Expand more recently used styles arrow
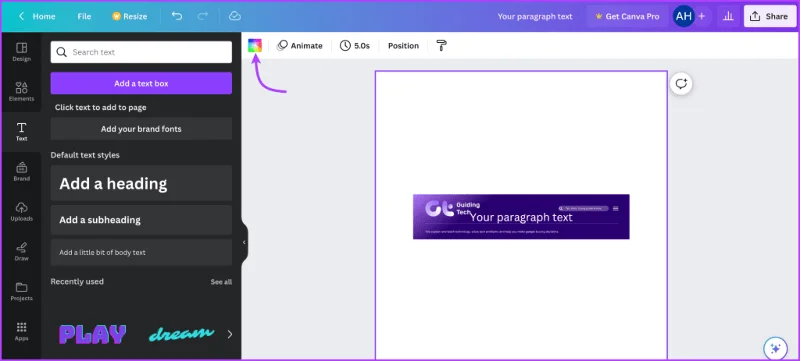800x361 pixels. tap(230, 334)
